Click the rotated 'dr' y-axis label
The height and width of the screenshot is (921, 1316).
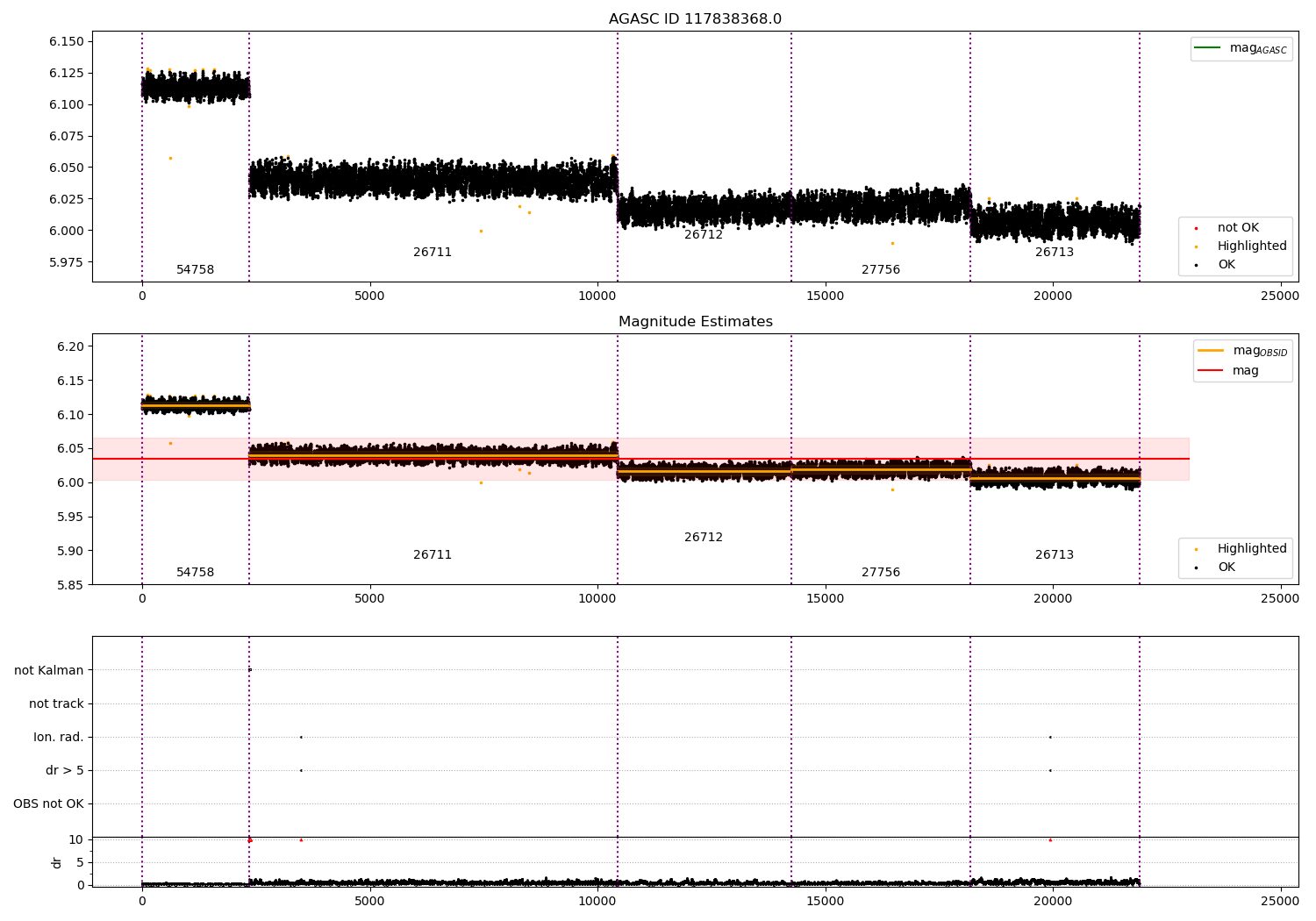(x=57, y=862)
